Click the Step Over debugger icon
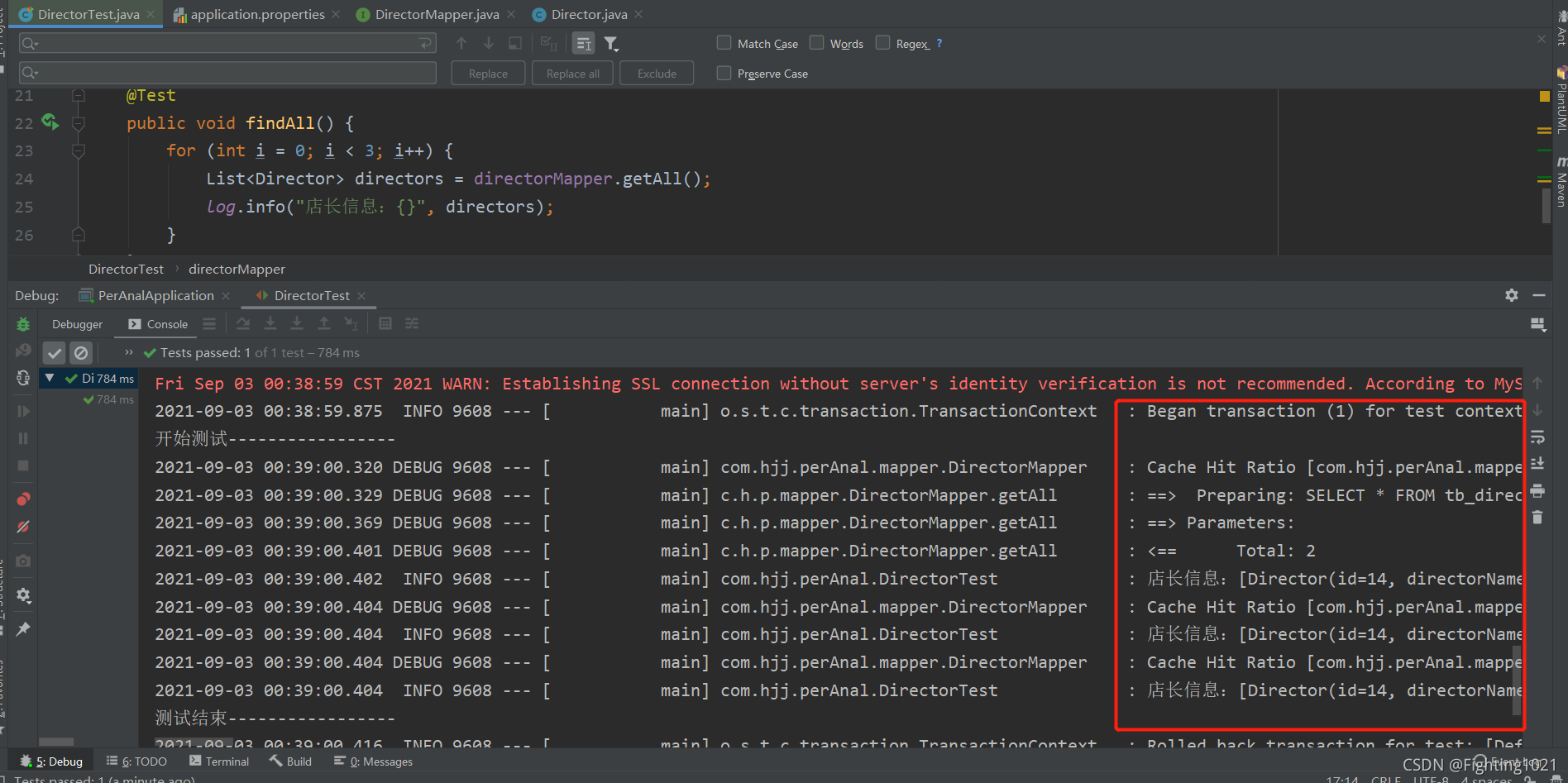The height and width of the screenshot is (783, 1568). point(243,323)
